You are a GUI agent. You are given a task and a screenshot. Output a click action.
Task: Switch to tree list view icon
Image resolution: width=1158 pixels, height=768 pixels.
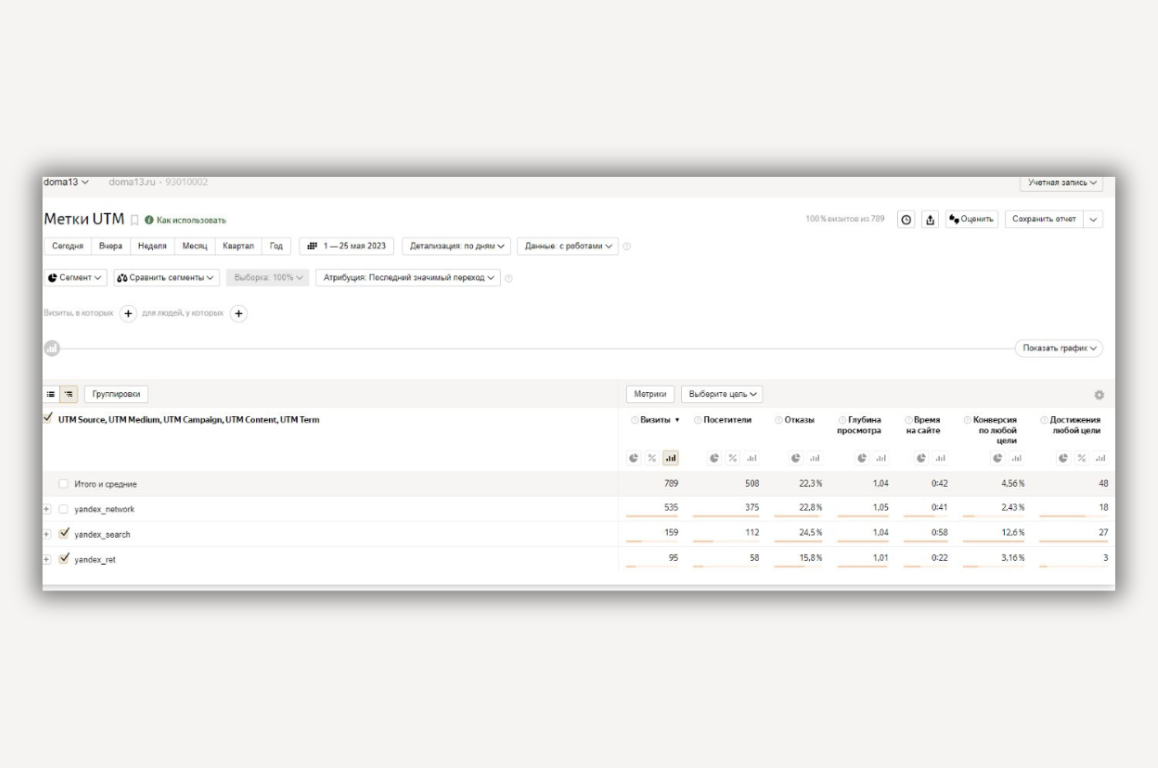click(x=69, y=394)
